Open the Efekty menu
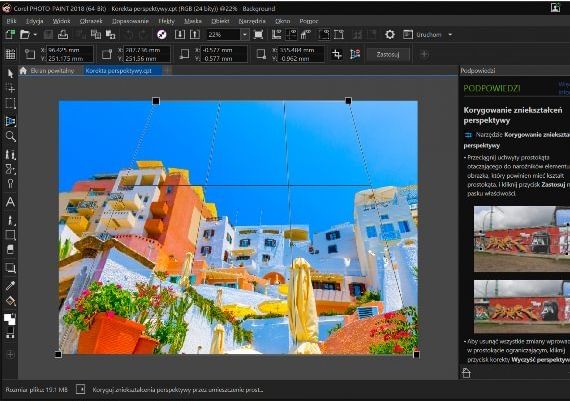570x401 pixels. [166, 21]
